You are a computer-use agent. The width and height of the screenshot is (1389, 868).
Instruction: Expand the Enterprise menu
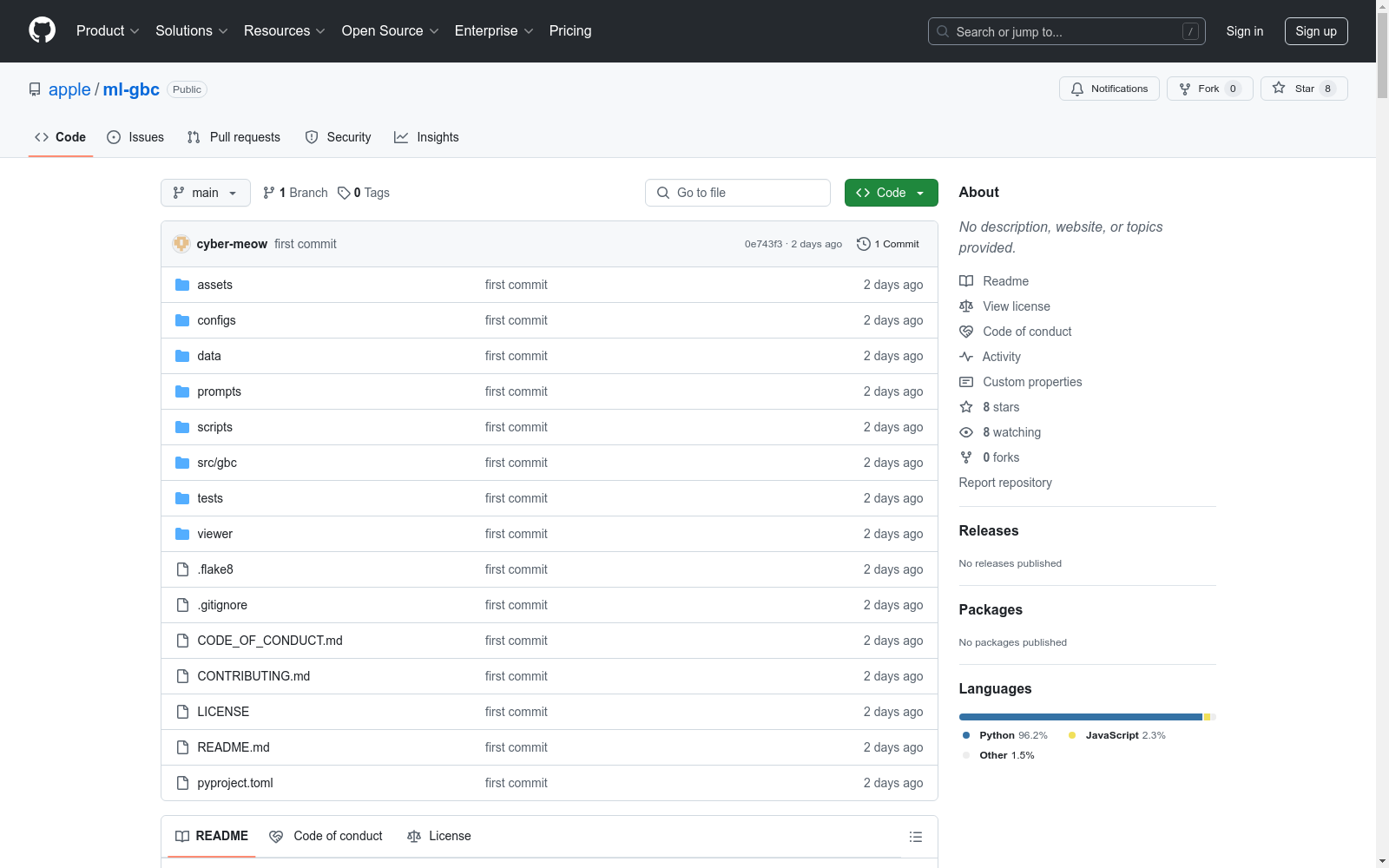[494, 30]
